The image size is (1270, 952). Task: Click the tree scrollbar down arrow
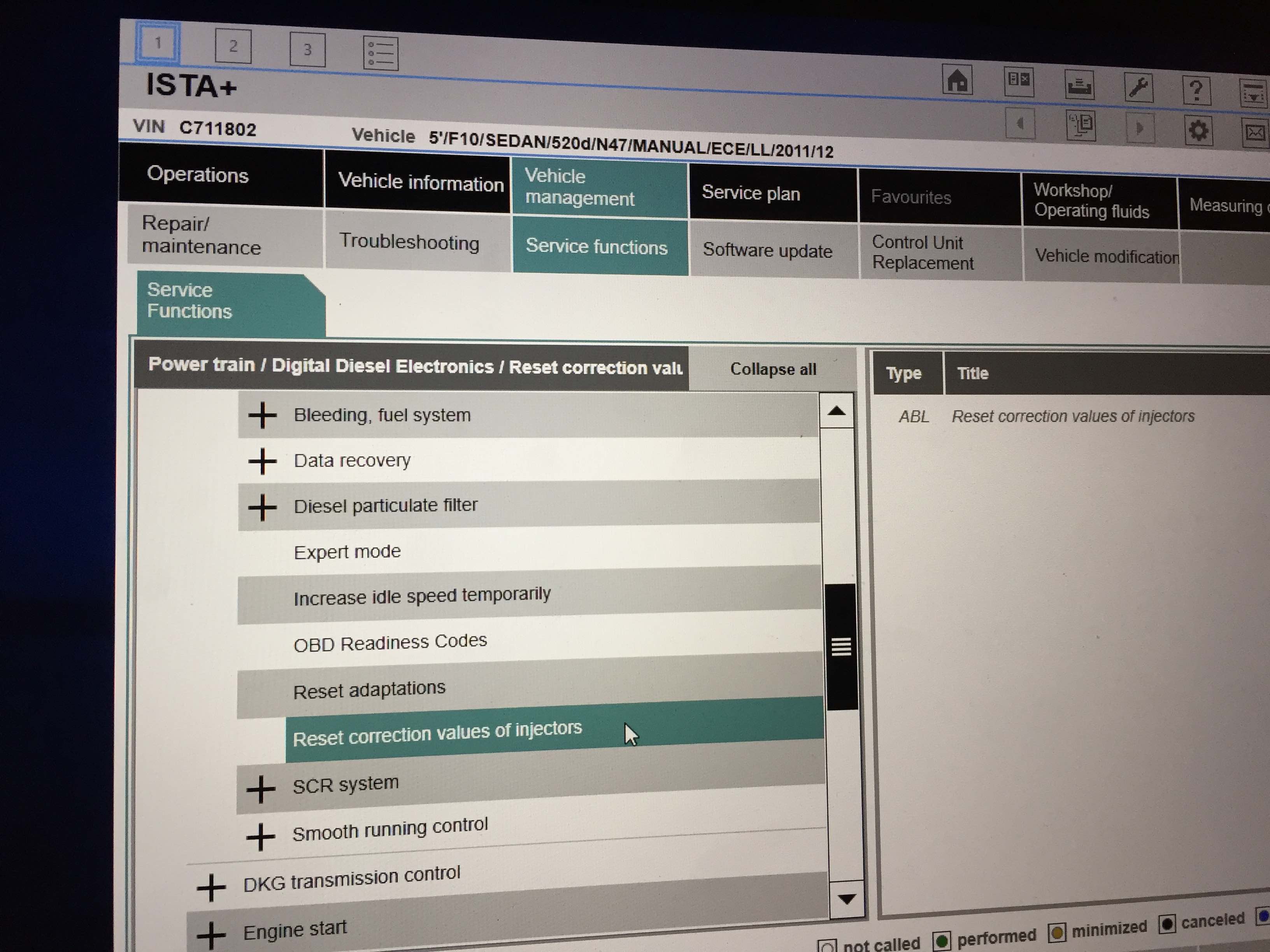point(847,899)
